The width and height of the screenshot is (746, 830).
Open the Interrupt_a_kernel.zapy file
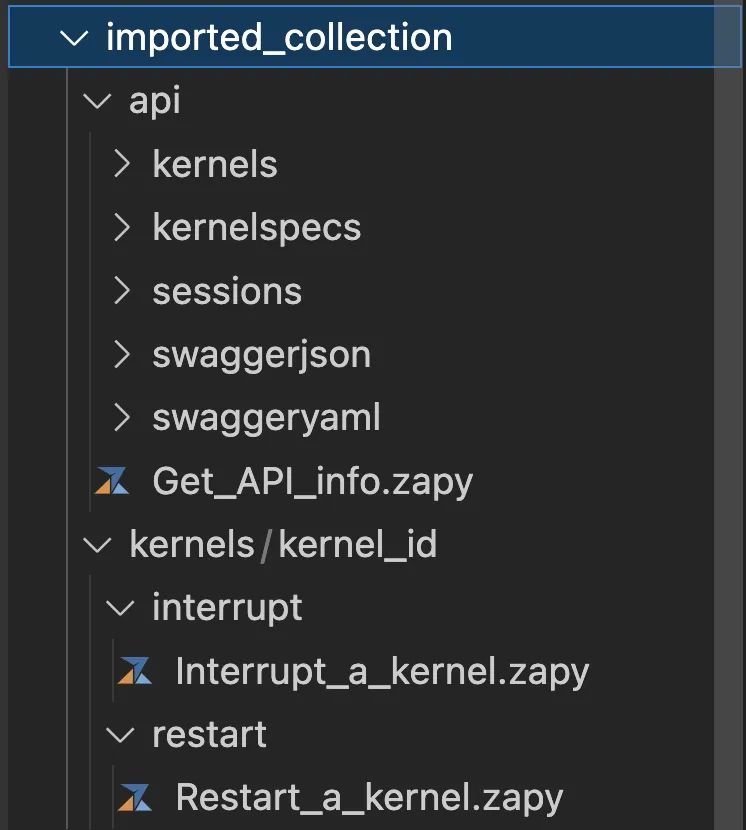(x=382, y=671)
